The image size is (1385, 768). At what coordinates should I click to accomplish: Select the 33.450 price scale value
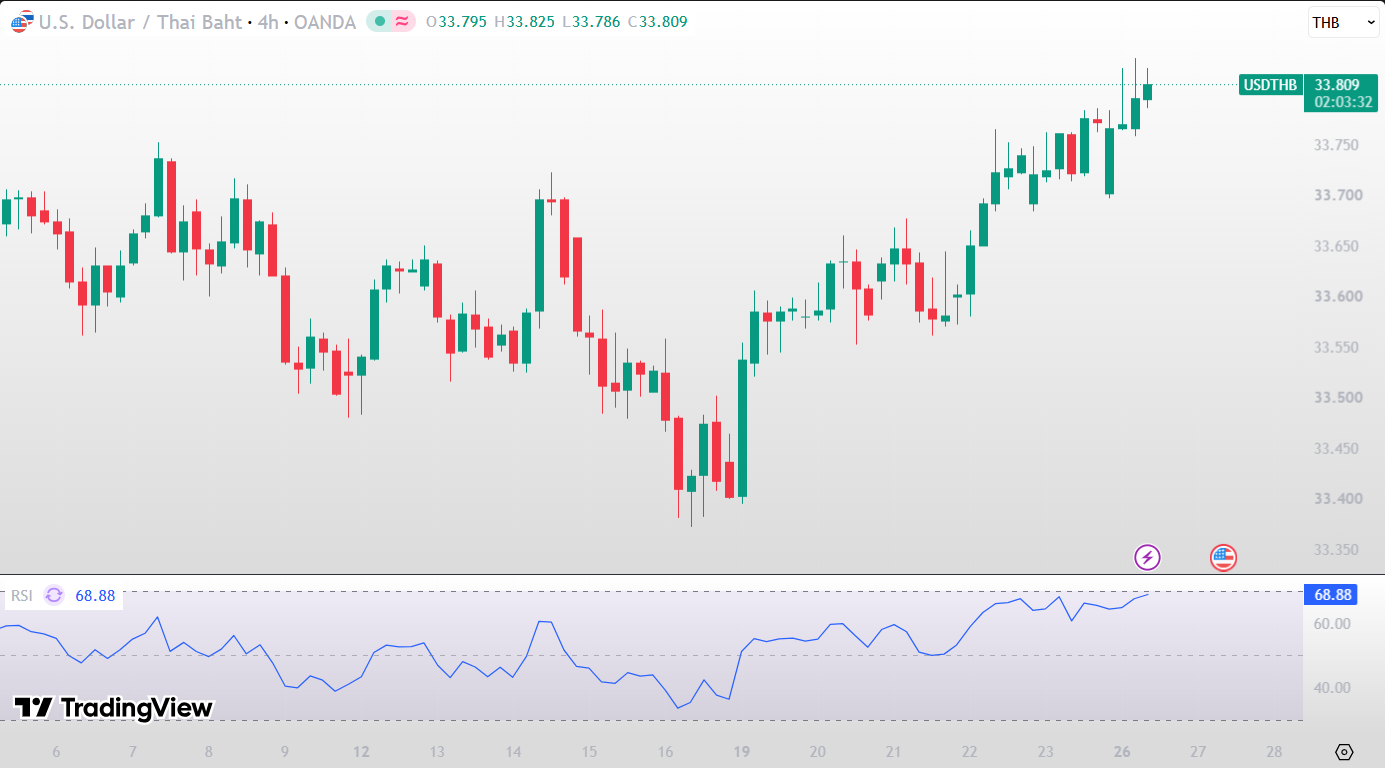pyautogui.click(x=1336, y=448)
